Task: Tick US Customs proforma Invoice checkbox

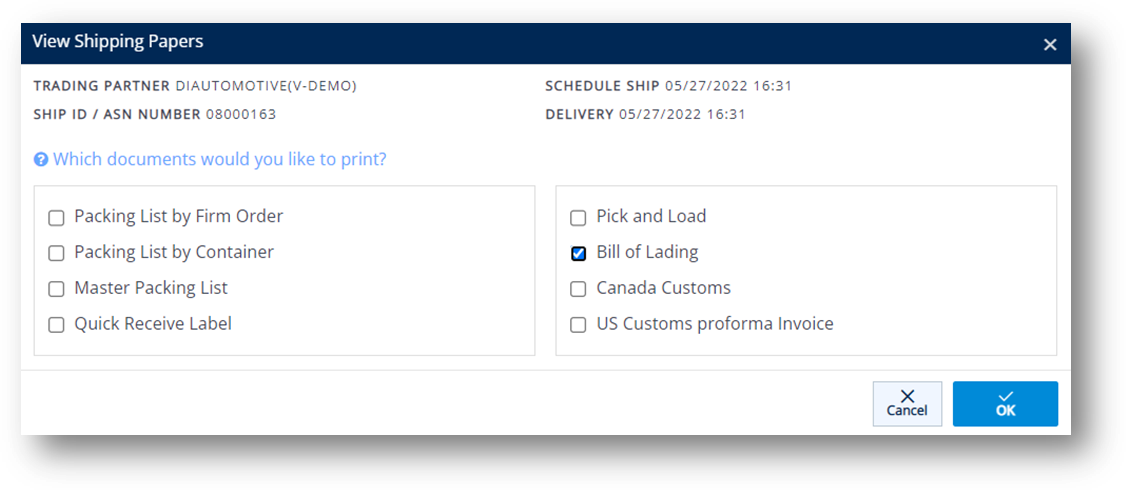Action: point(578,325)
